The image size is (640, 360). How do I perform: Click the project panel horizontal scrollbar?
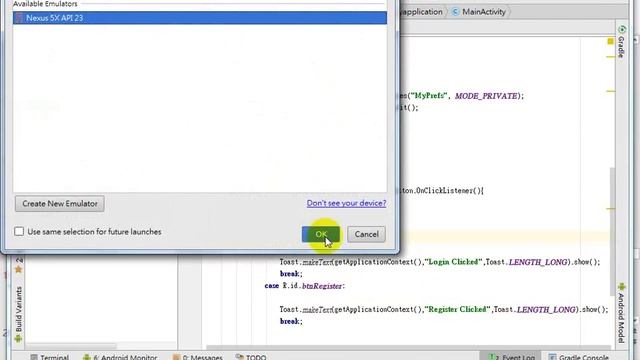click(71, 346)
